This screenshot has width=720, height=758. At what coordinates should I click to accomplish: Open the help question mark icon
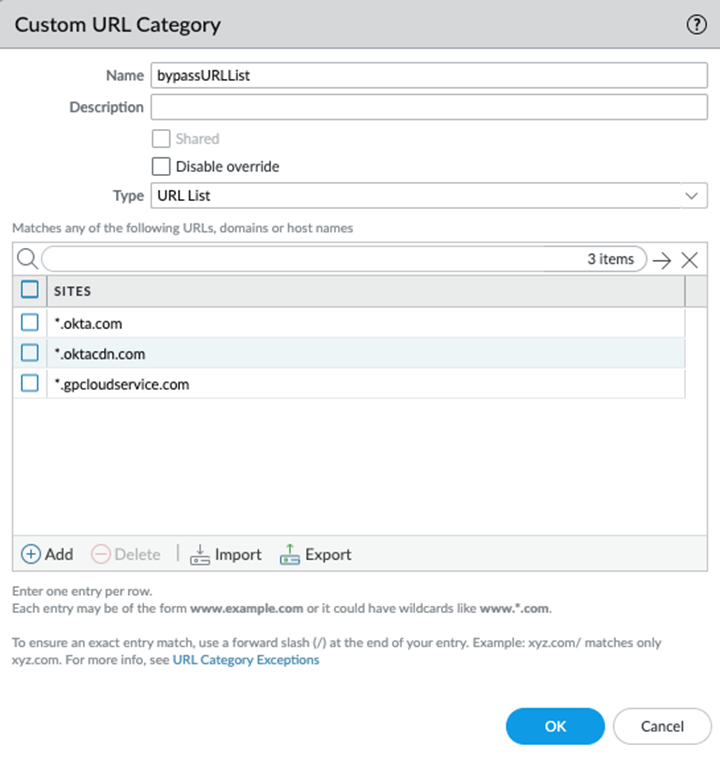697,25
